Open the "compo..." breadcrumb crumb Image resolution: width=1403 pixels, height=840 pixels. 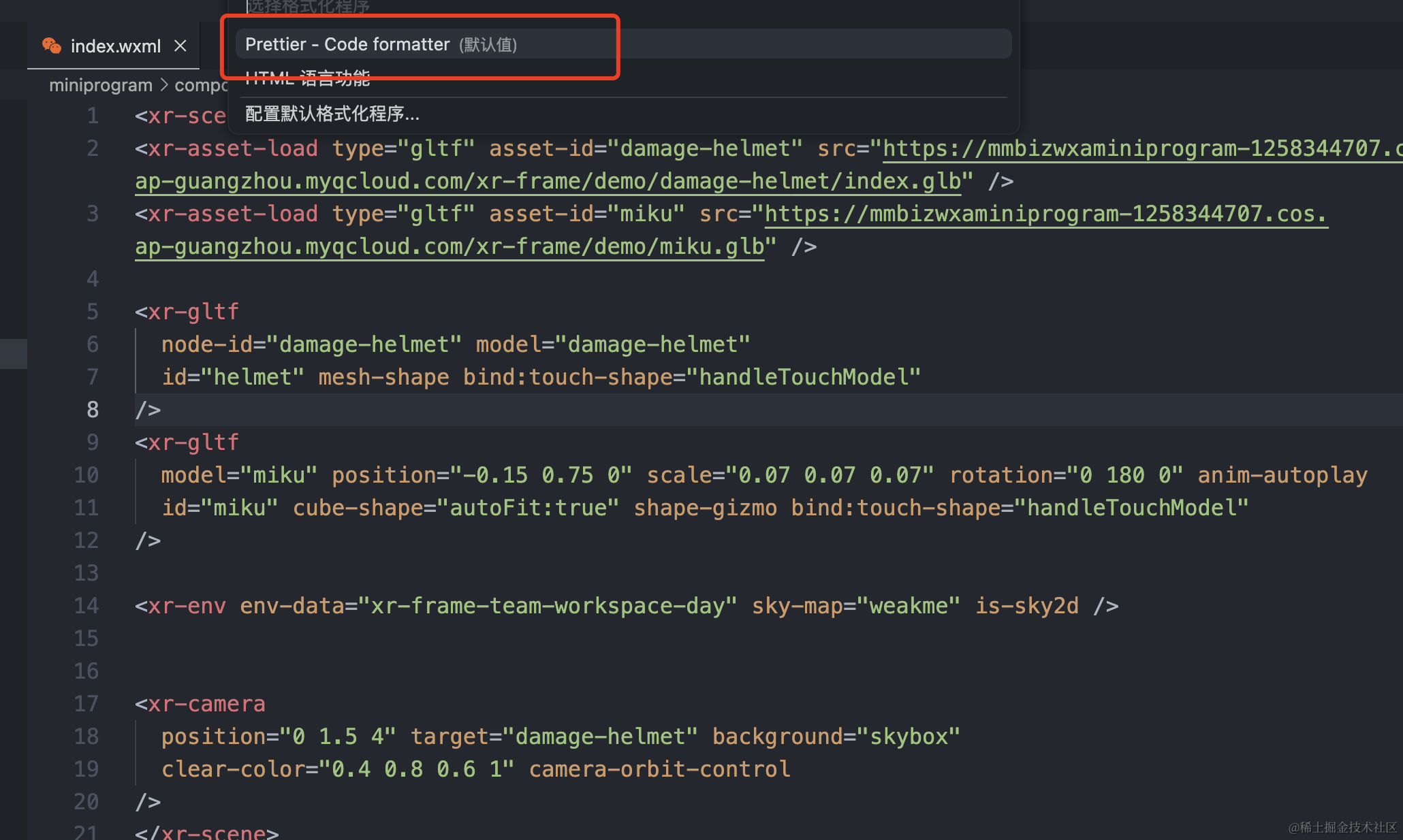202,84
